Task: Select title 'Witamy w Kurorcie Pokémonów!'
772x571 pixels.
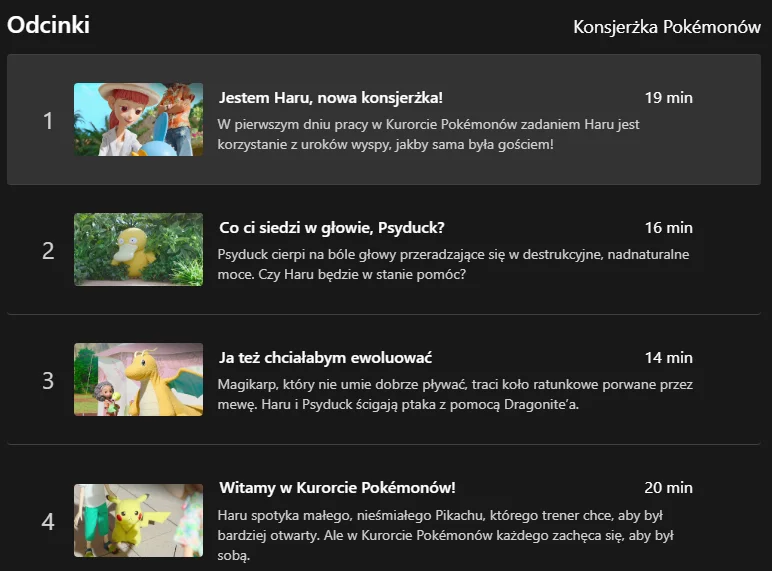Action: 337,488
